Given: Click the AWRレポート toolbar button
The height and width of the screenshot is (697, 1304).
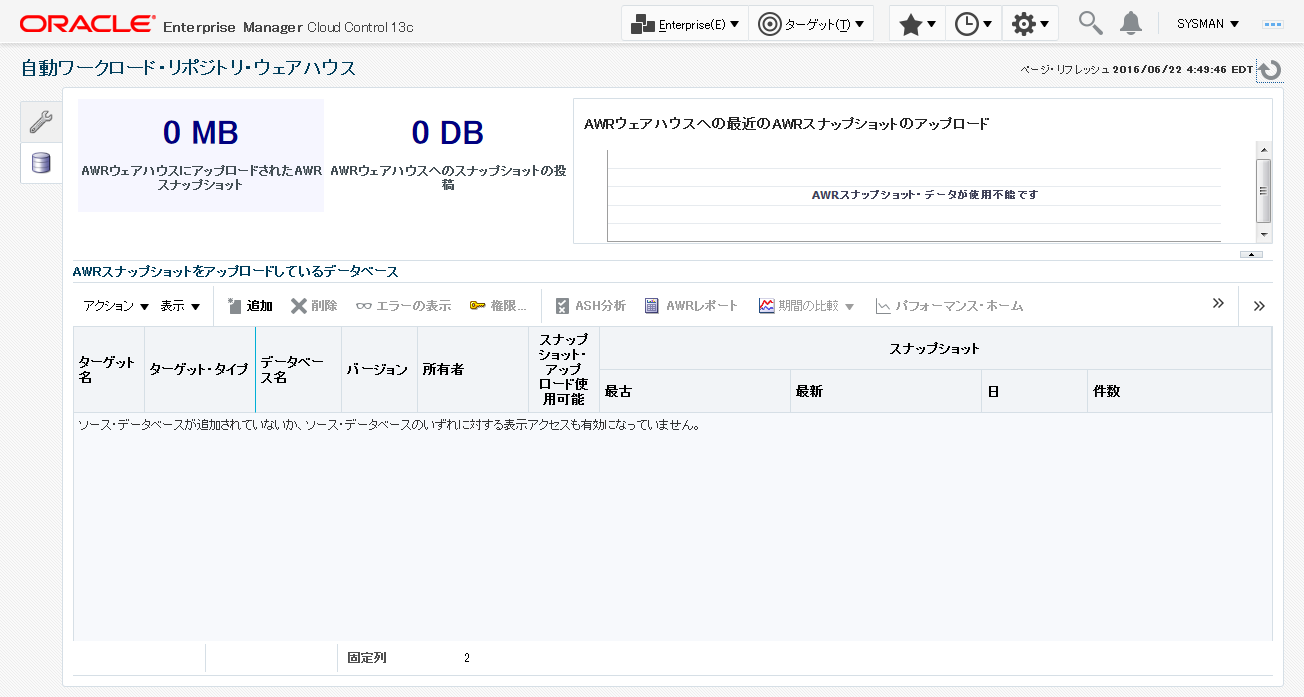Looking at the screenshot, I should click(690, 306).
